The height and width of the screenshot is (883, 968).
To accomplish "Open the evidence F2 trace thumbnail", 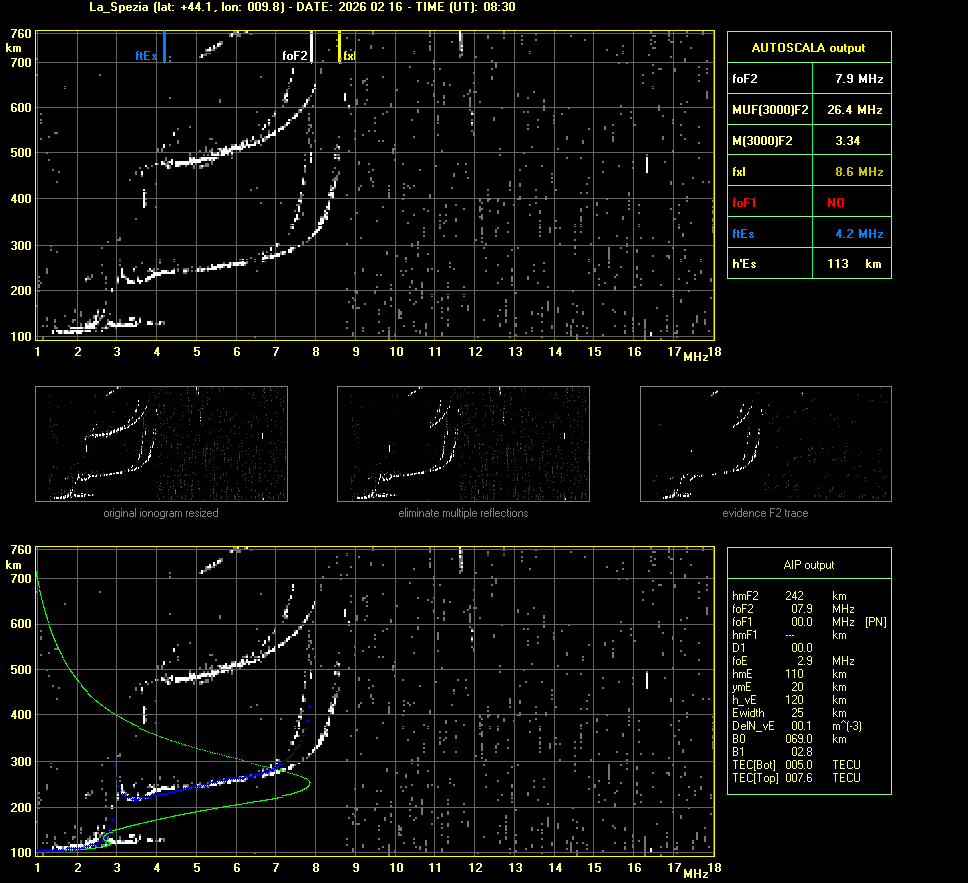I will click(x=765, y=444).
